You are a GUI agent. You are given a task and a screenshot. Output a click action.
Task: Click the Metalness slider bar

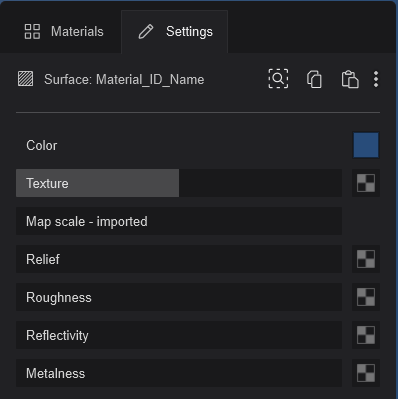tap(179, 373)
